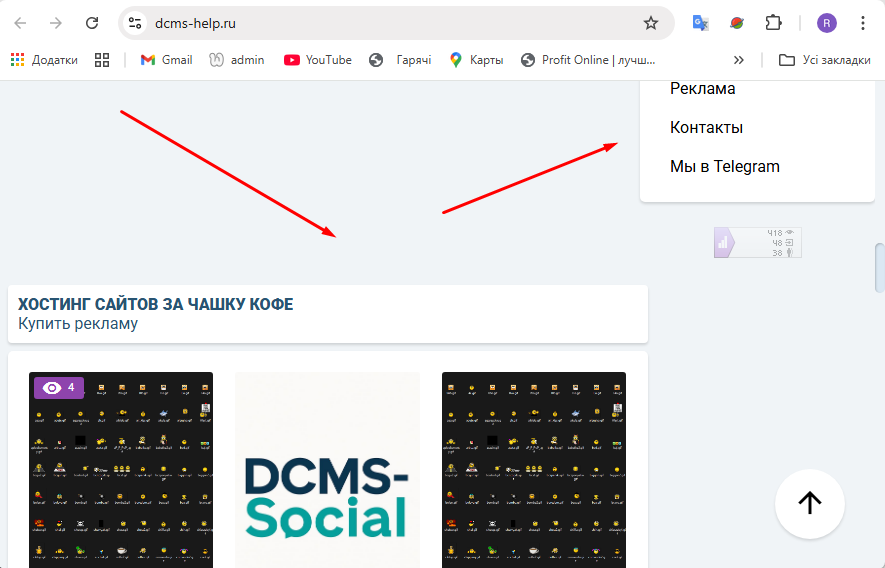Open the Мы в Telegram link

pos(724,166)
